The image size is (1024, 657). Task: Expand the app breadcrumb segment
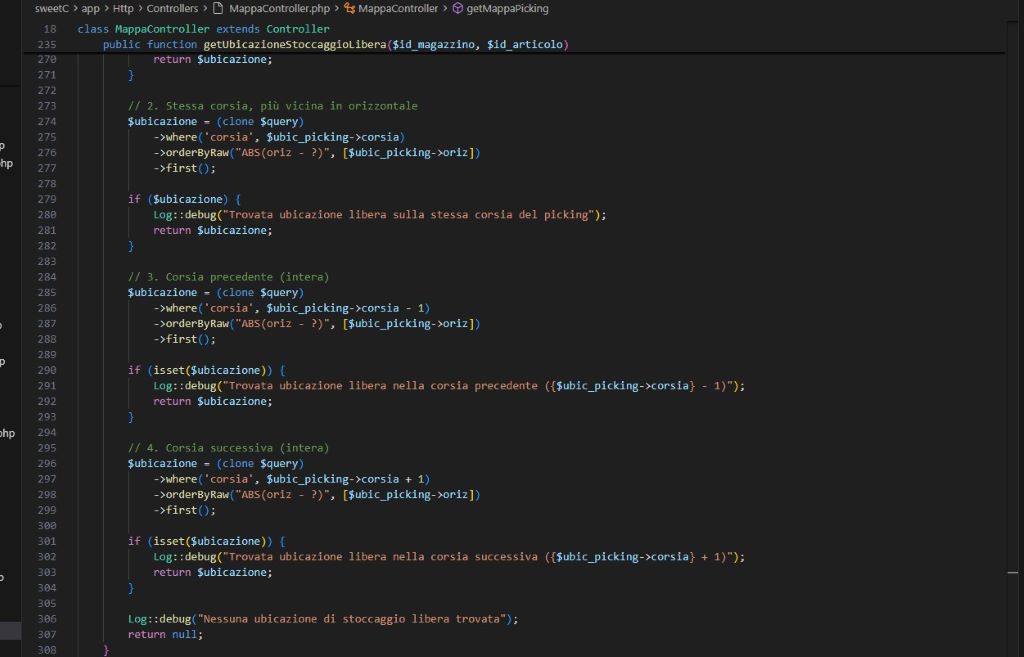pyautogui.click(x=90, y=8)
